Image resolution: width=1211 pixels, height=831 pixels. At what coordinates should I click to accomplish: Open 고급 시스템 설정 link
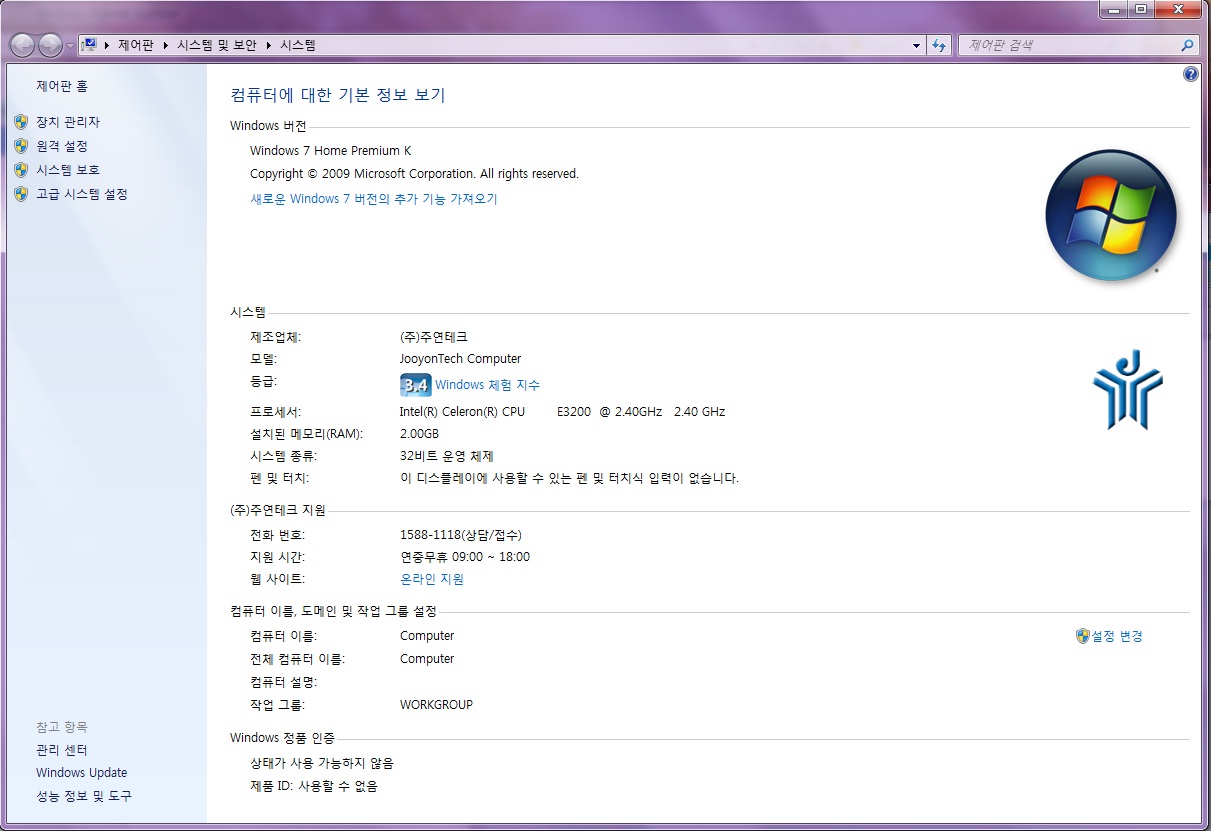[82, 194]
